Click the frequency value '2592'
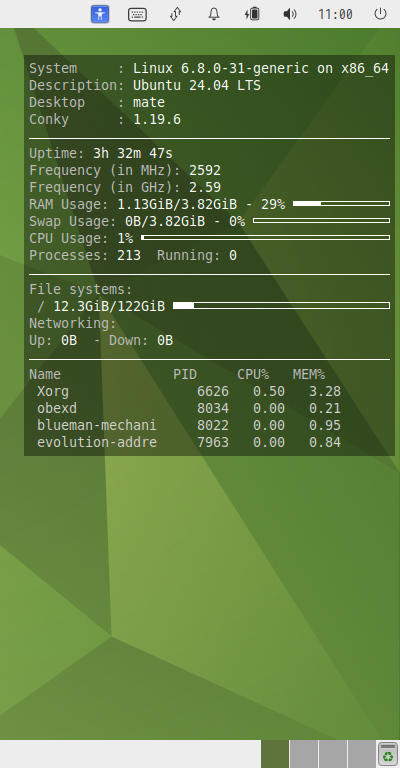 [205, 170]
